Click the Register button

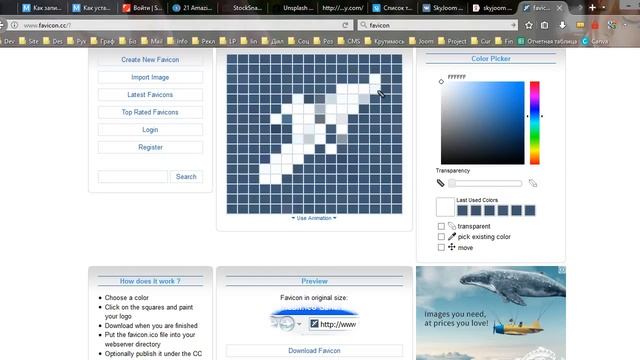tap(150, 147)
